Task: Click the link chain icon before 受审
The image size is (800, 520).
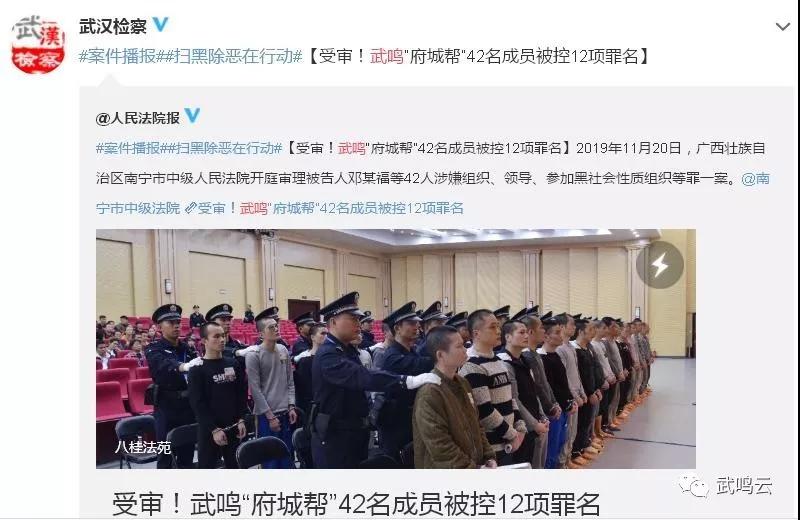Action: tap(190, 208)
